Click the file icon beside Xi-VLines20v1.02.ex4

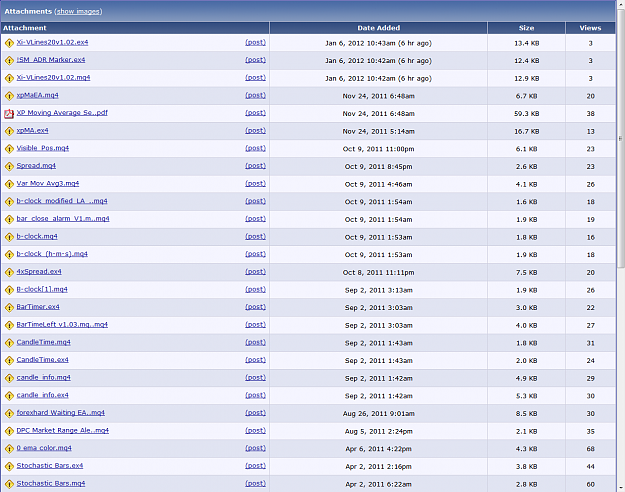[x=9, y=43]
